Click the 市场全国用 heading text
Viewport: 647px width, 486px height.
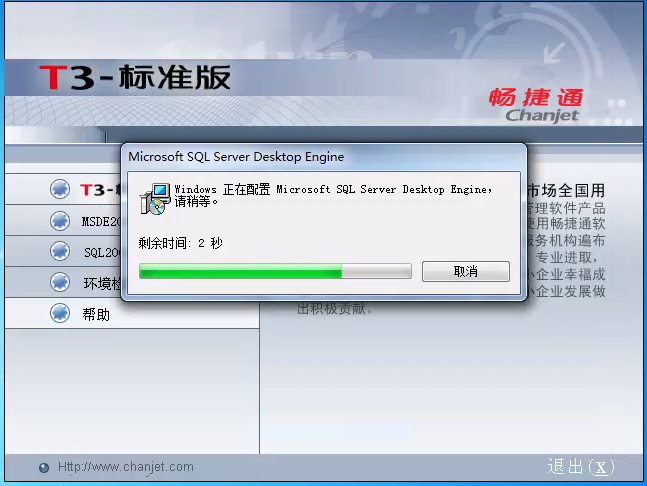566,191
